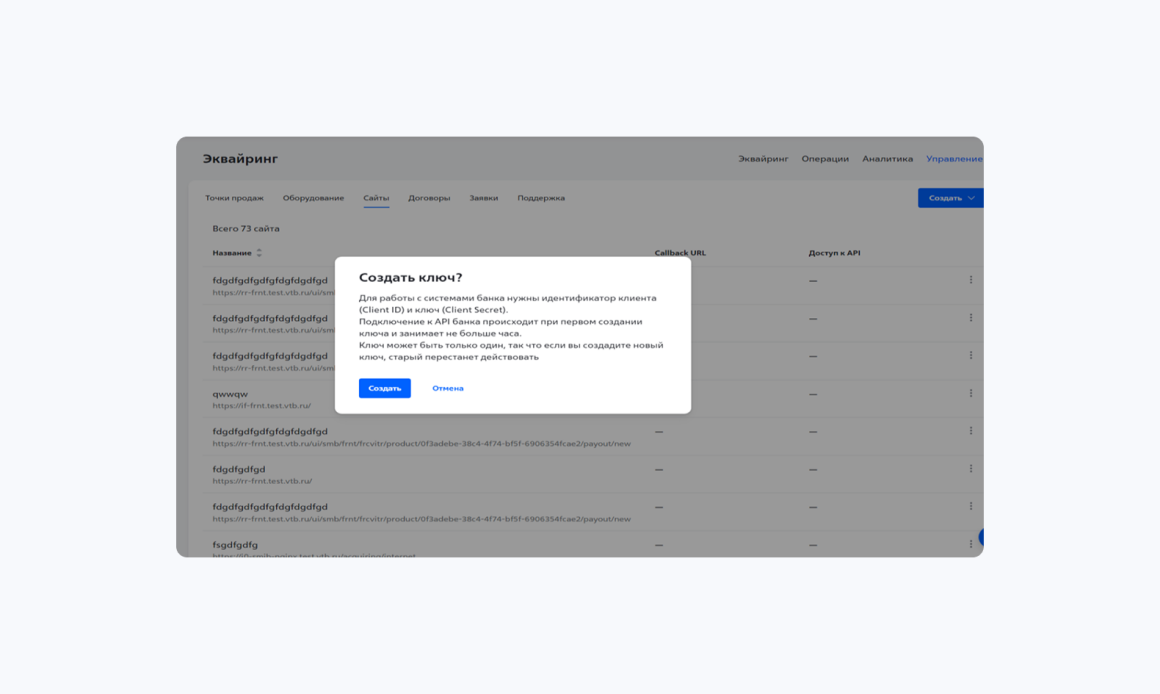Open the Создать dropdown in top right

pyautogui.click(x=951, y=198)
